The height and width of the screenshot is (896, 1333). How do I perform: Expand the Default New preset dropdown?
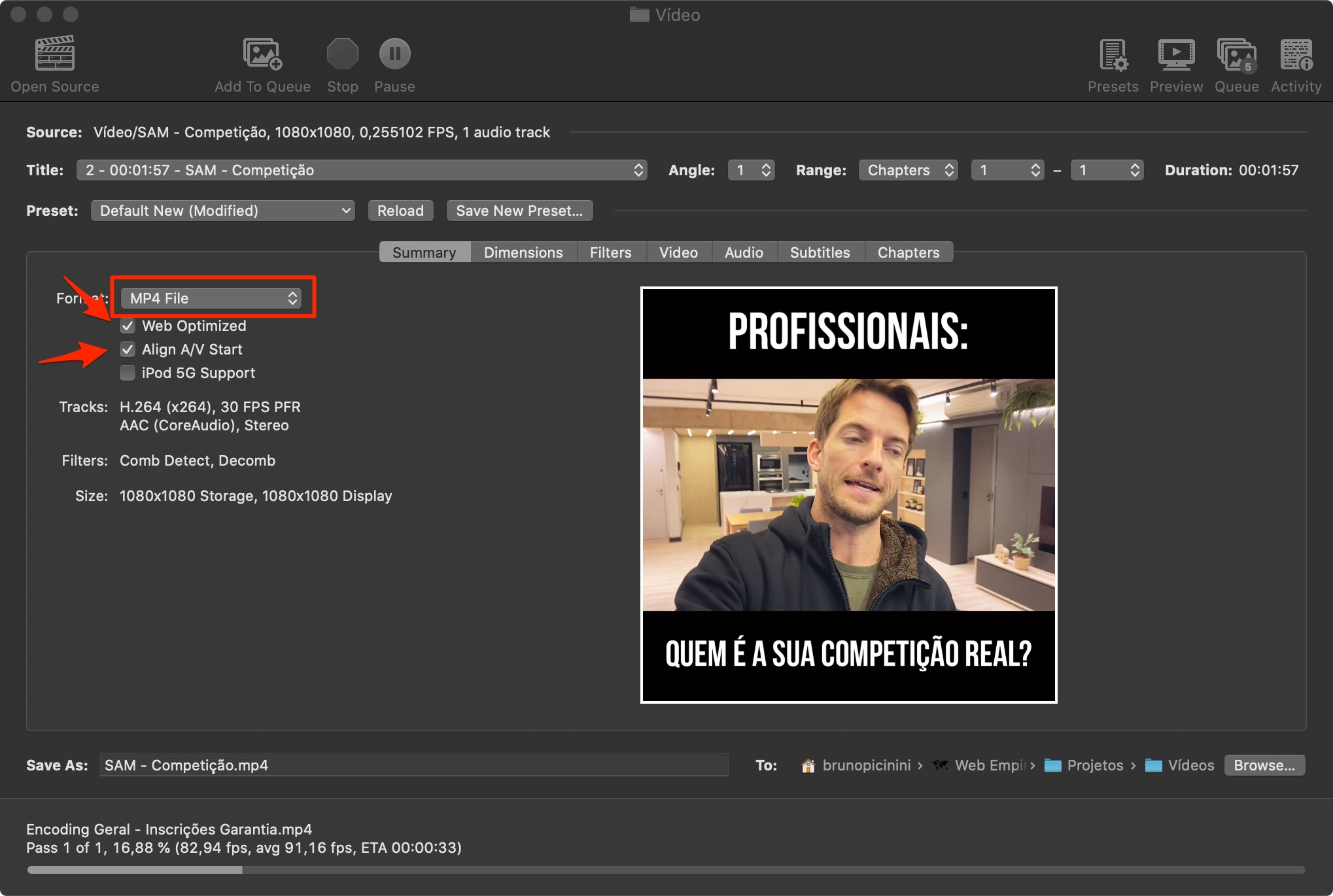tap(222, 211)
